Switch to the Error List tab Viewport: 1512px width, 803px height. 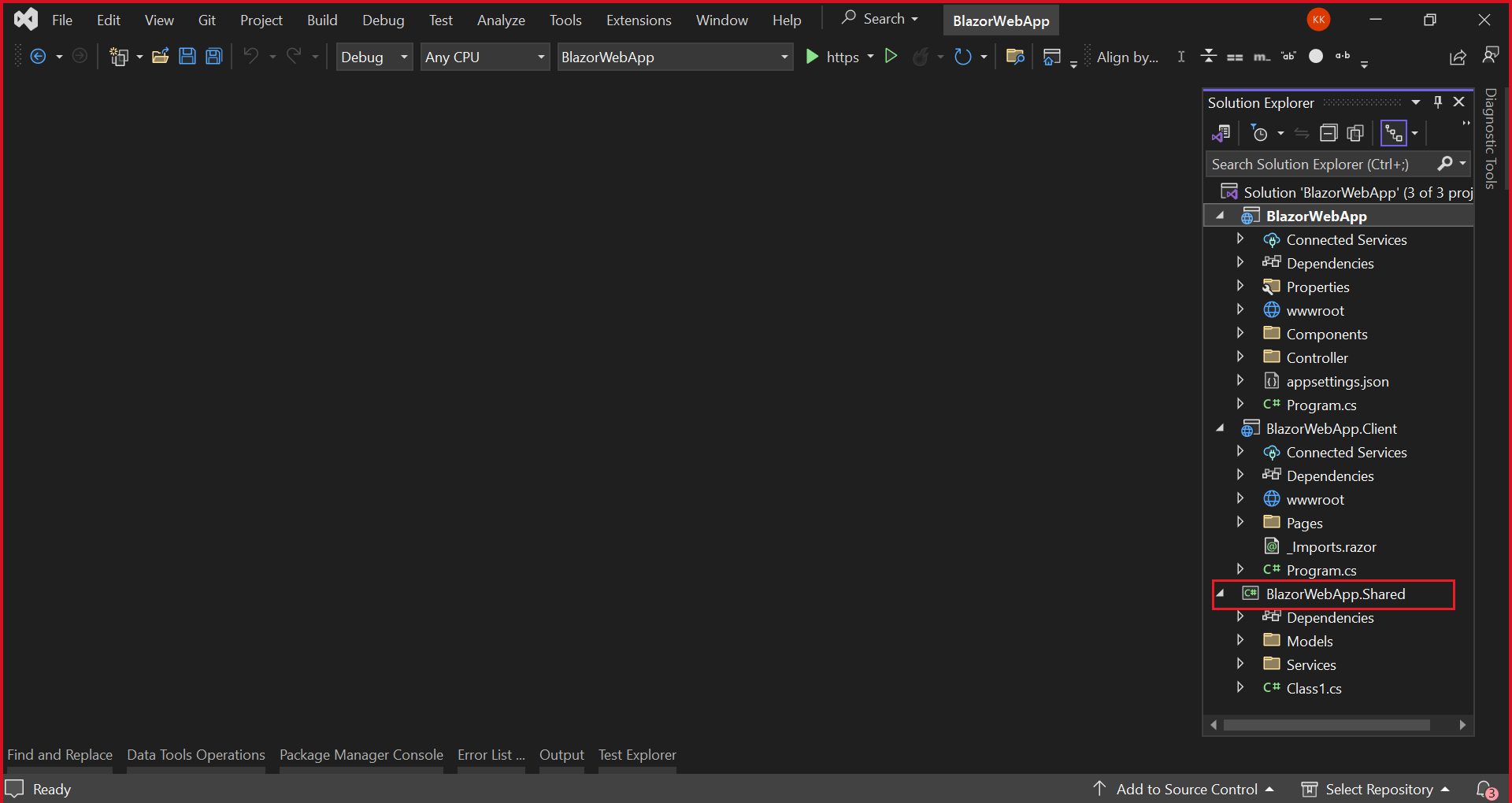tap(491, 755)
